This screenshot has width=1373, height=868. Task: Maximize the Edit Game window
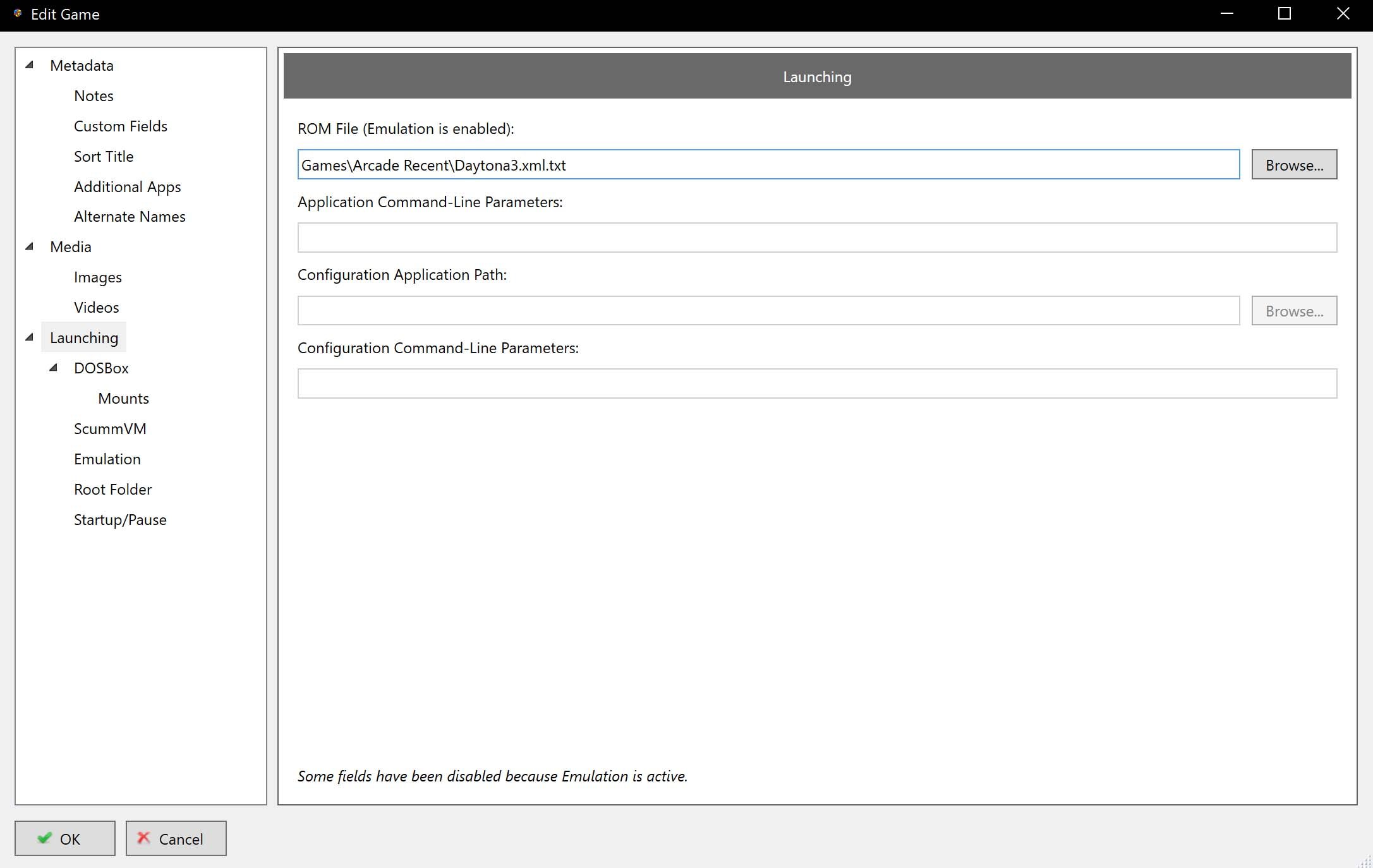tap(1284, 14)
